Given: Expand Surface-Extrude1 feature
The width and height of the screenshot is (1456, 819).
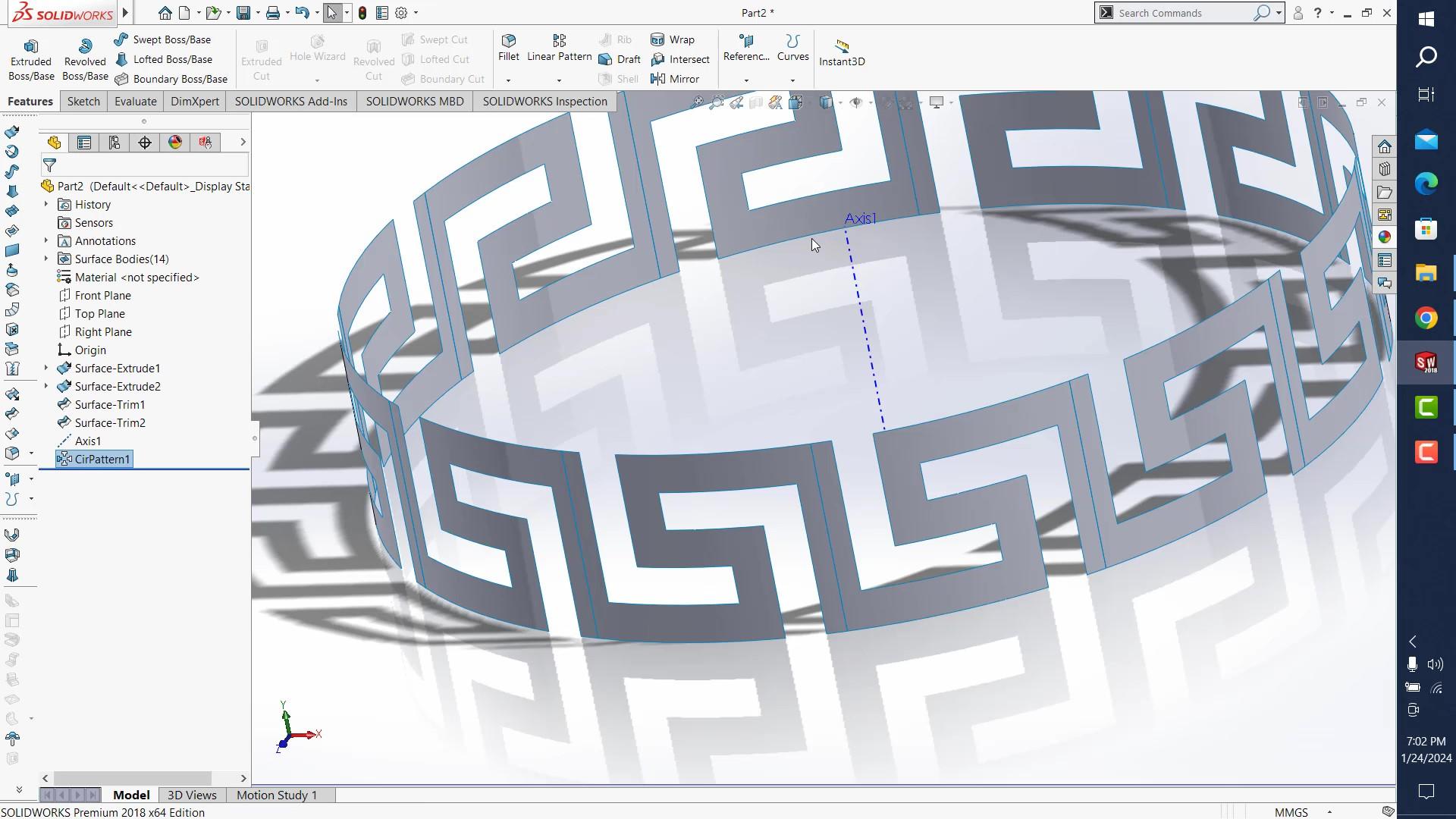Looking at the screenshot, I should pyautogui.click(x=45, y=369).
